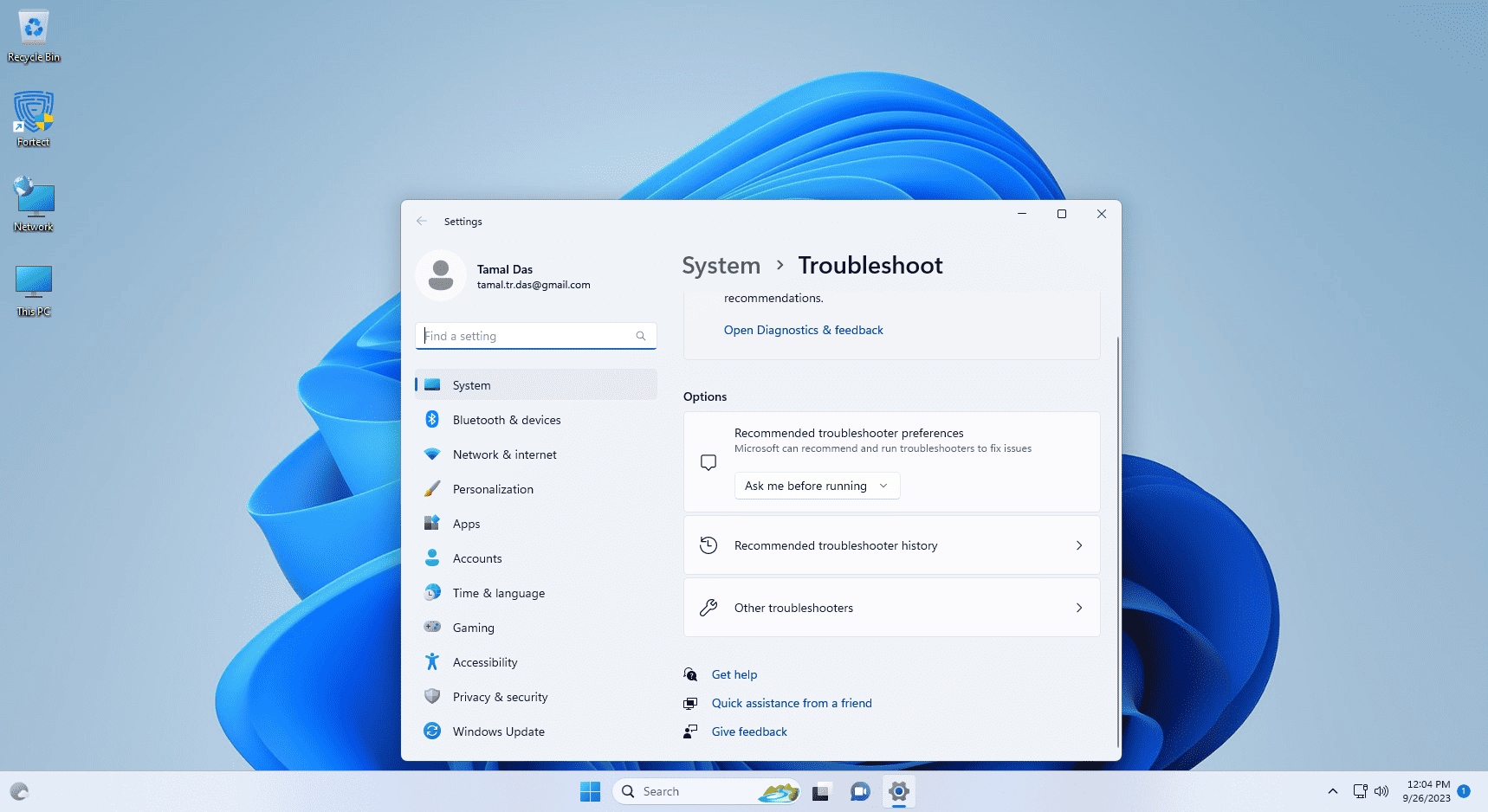Select Time & language from navigation
This screenshot has width=1488, height=812.
click(497, 593)
